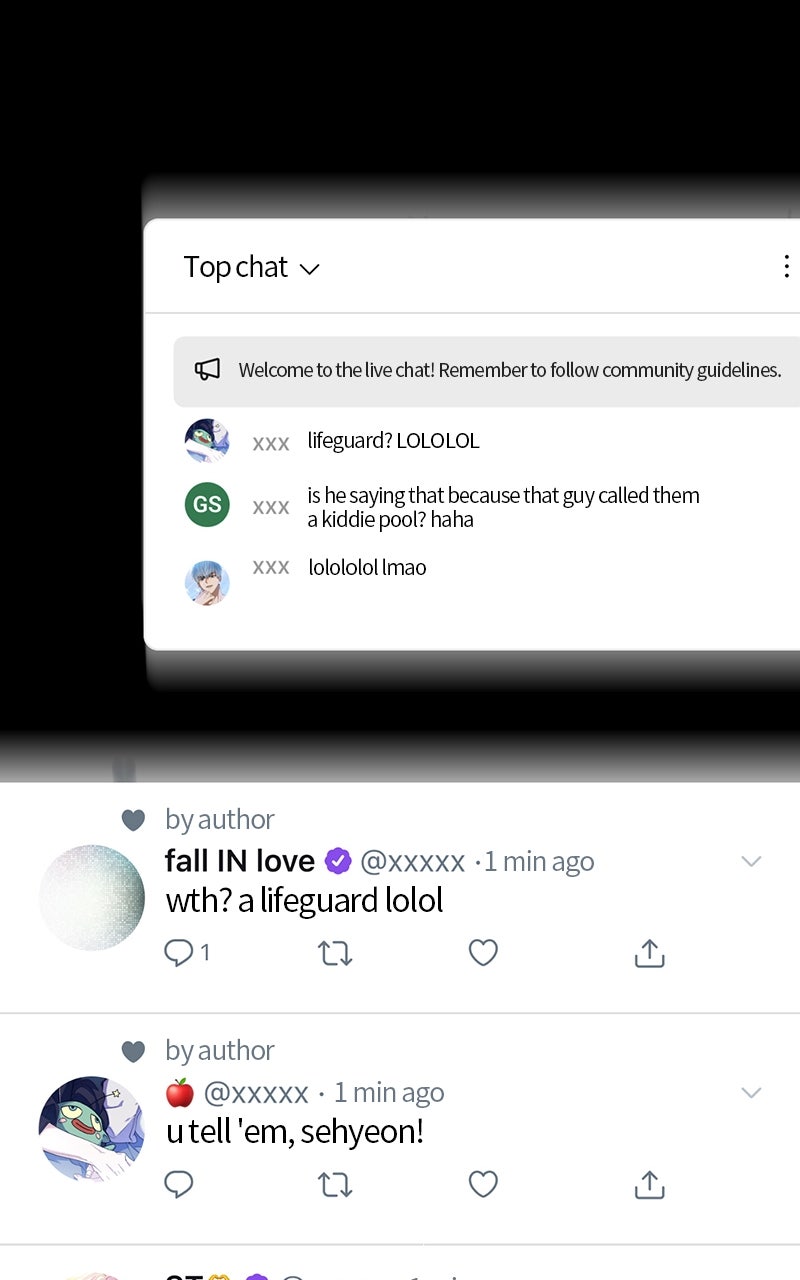
Task: Retweet the 'wth? a lifeguard lolol' post
Action: (x=335, y=954)
